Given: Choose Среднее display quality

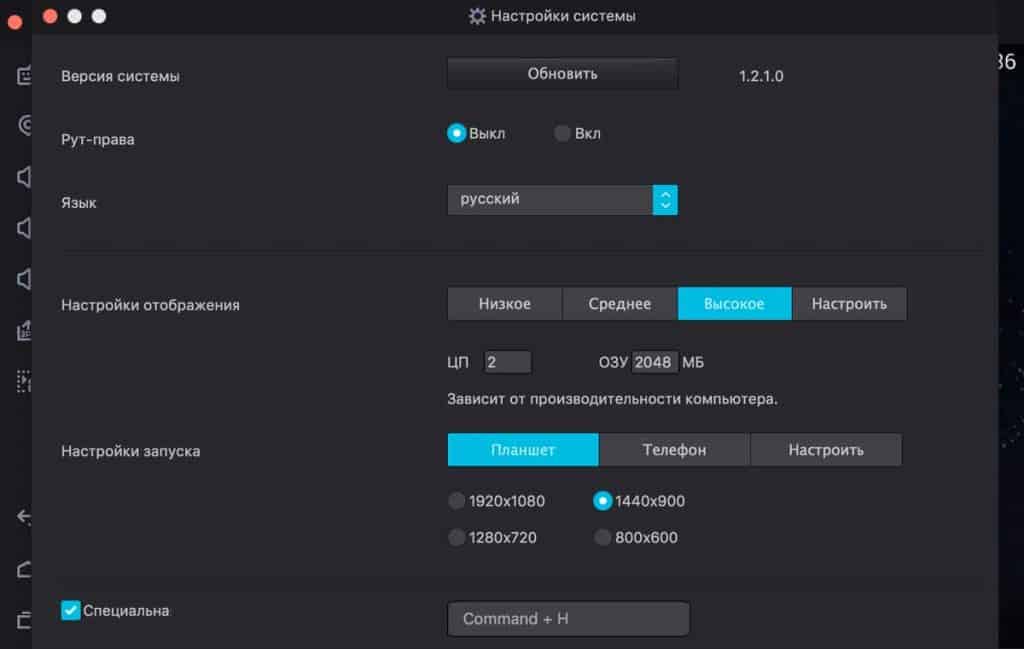Looking at the screenshot, I should click(619, 304).
